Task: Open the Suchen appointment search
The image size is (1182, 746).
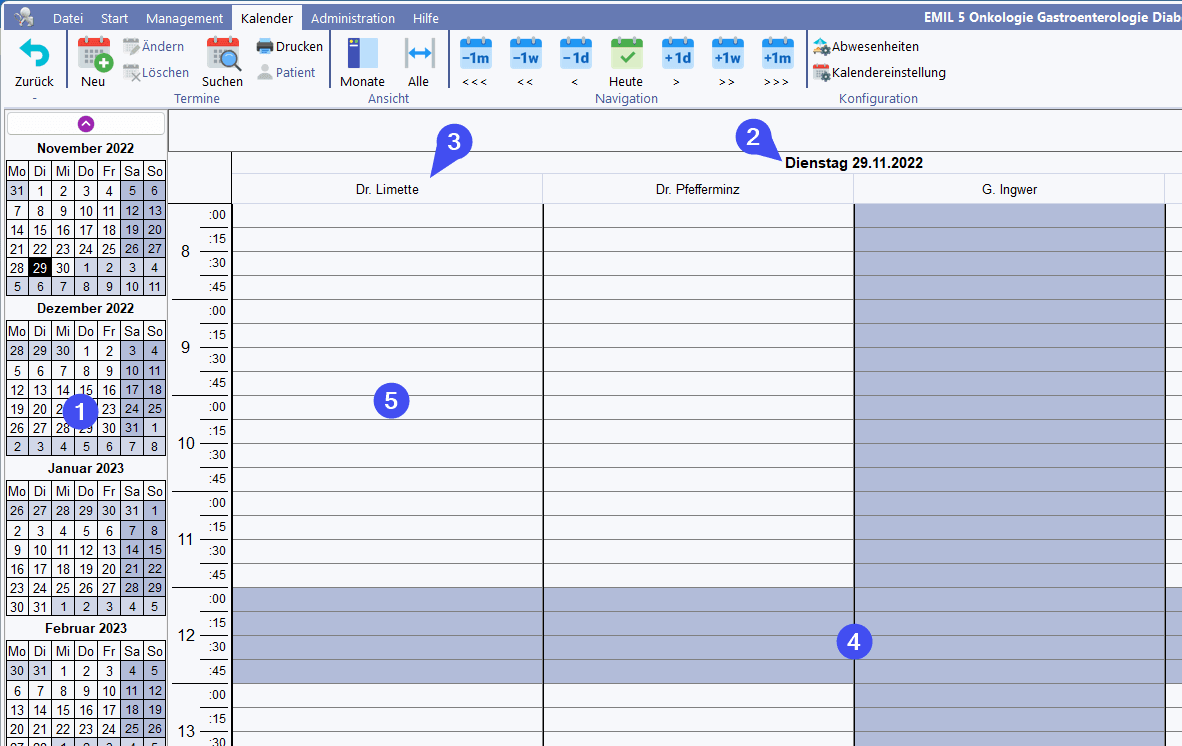Action: (222, 54)
